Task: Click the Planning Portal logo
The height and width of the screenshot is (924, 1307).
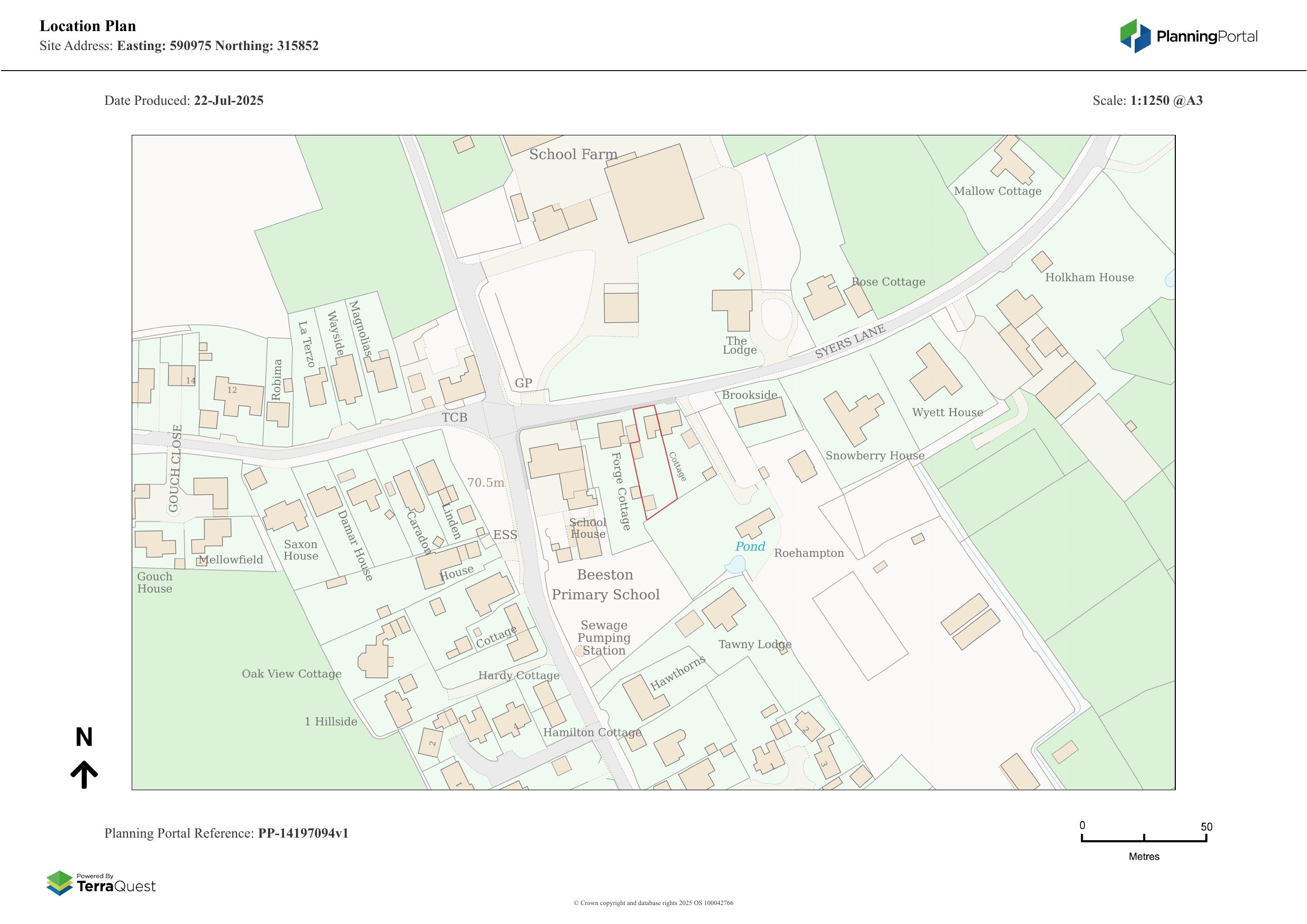Action: [x=1188, y=36]
